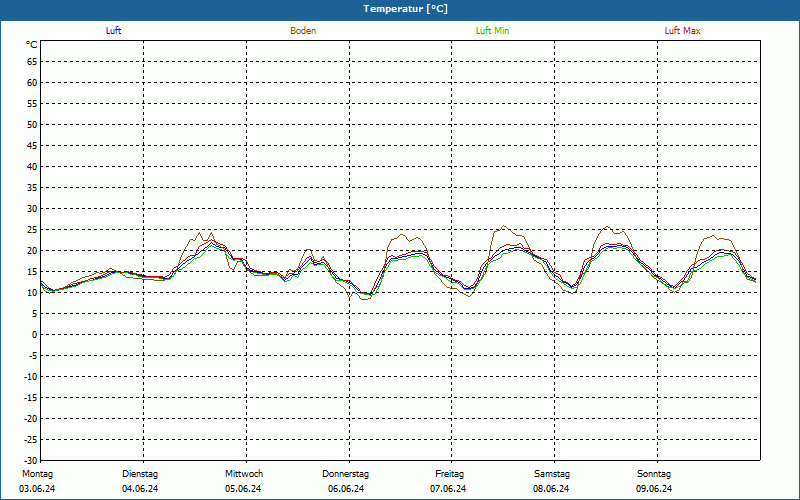
Task: Click the 05.06.24 date label
Action: coord(243,489)
